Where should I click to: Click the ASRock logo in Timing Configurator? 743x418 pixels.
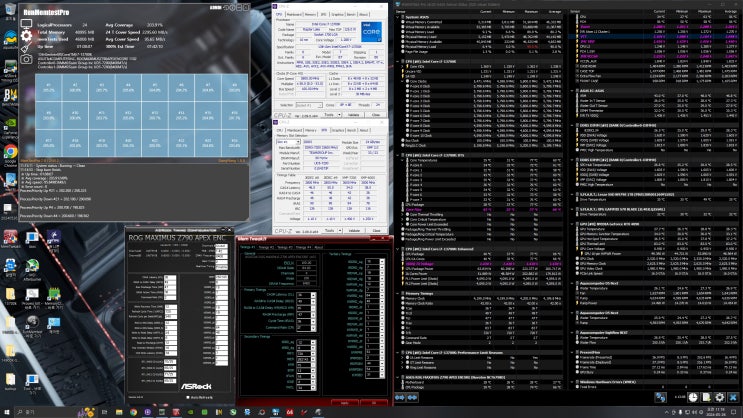click(196, 387)
